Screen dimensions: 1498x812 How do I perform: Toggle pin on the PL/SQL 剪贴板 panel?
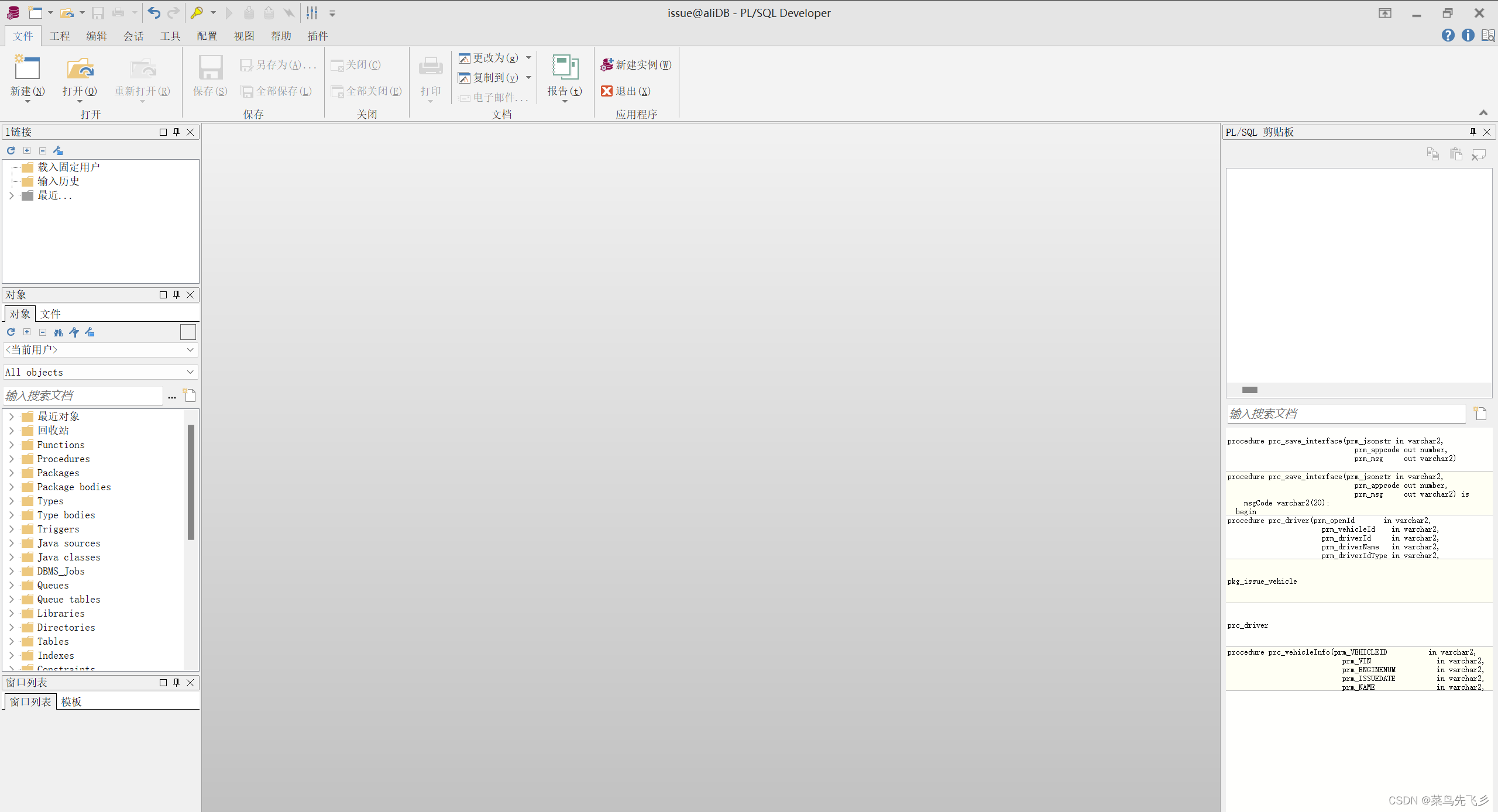[x=1473, y=132]
